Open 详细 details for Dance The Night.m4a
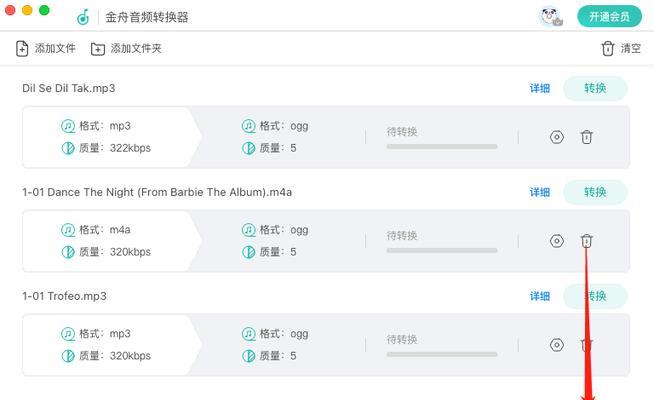This screenshot has width=654, height=400. tap(540, 192)
